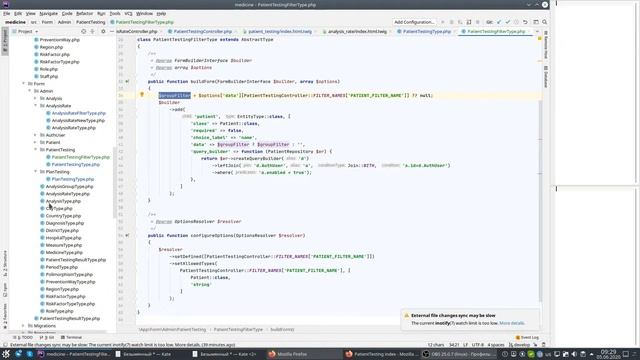Open the TODO tool window
Screen dimensions: 640x360
tap(24, 338)
